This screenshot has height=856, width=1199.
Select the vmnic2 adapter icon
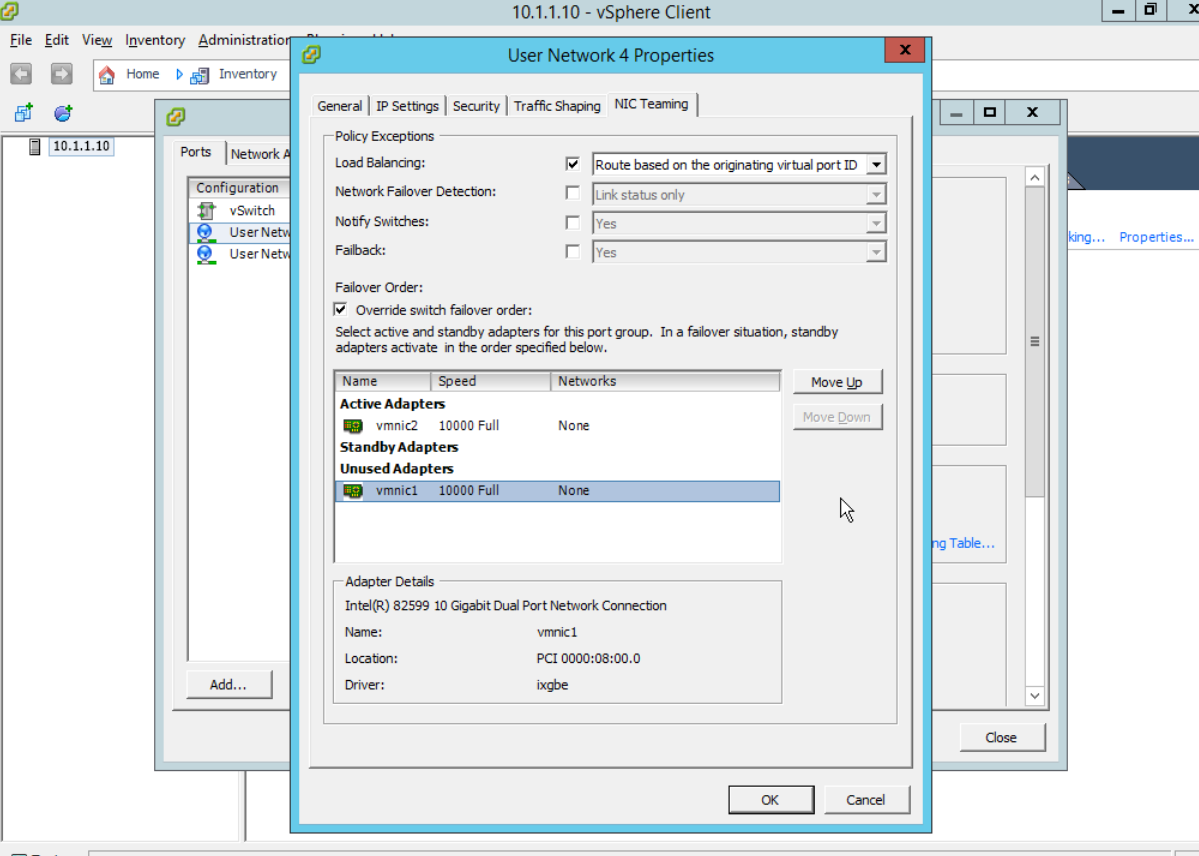[x=353, y=426]
